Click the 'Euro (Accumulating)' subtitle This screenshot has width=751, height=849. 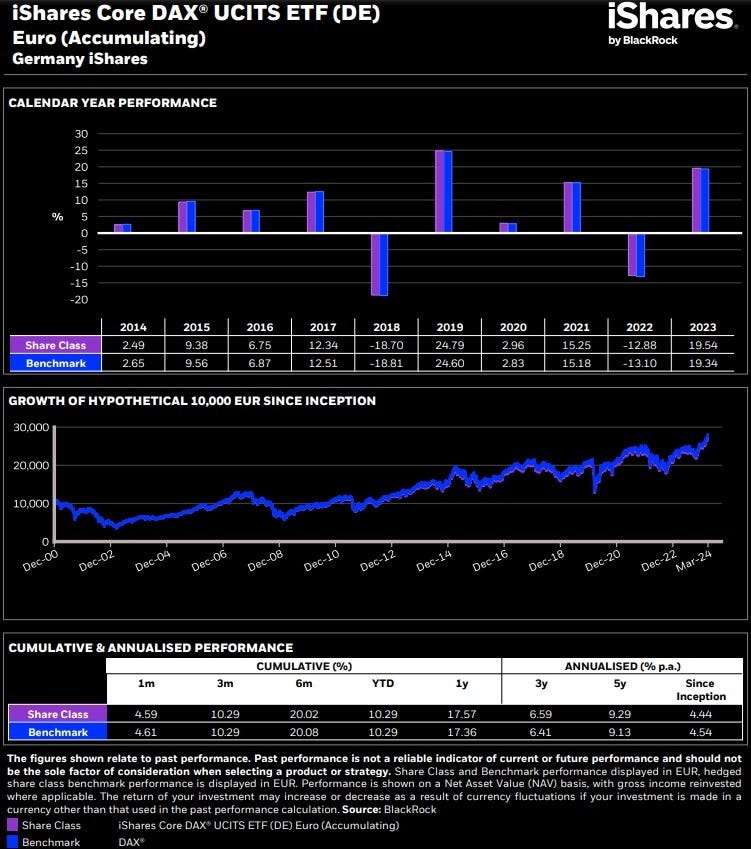(x=109, y=38)
